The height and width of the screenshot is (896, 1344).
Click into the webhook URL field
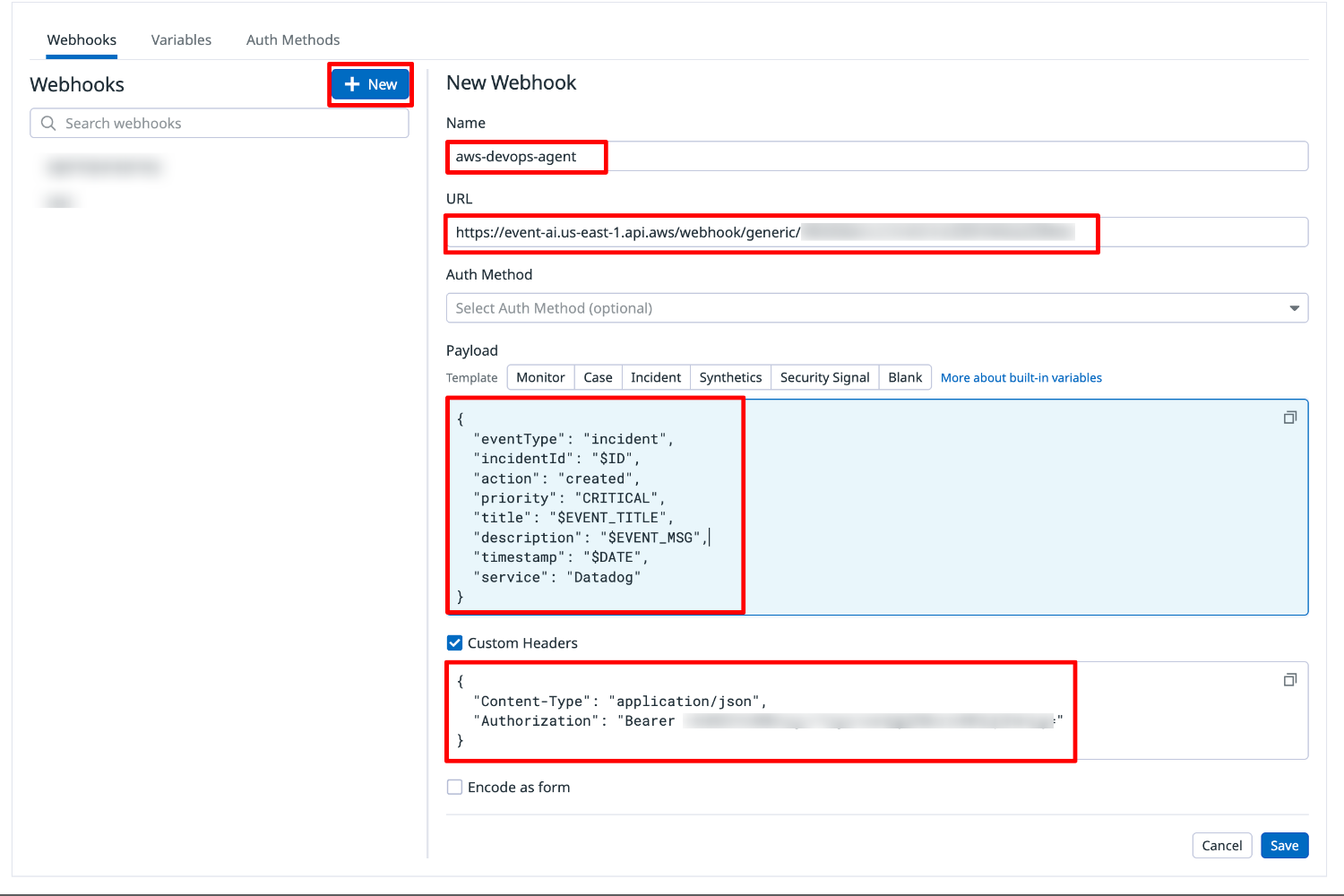pos(877,232)
